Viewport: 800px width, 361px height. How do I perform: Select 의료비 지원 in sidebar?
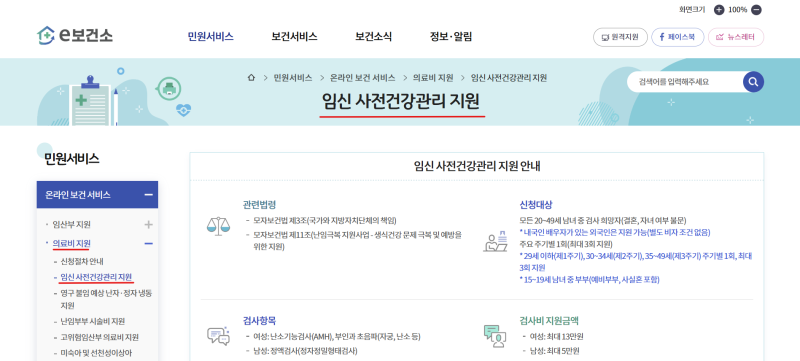(71, 244)
